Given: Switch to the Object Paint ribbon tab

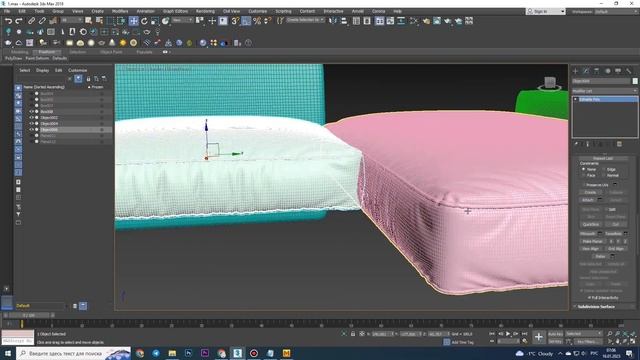Looking at the screenshot, I should [x=111, y=52].
